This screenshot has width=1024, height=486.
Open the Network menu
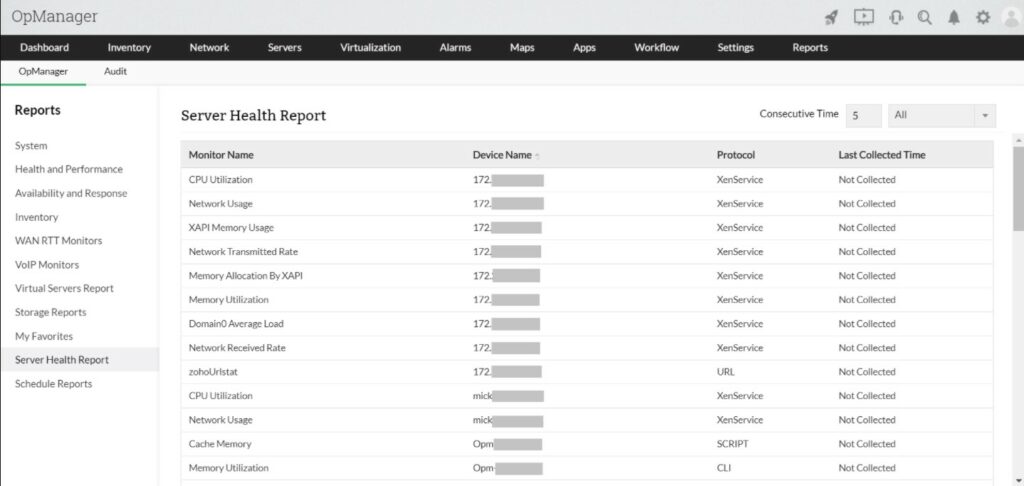209,48
